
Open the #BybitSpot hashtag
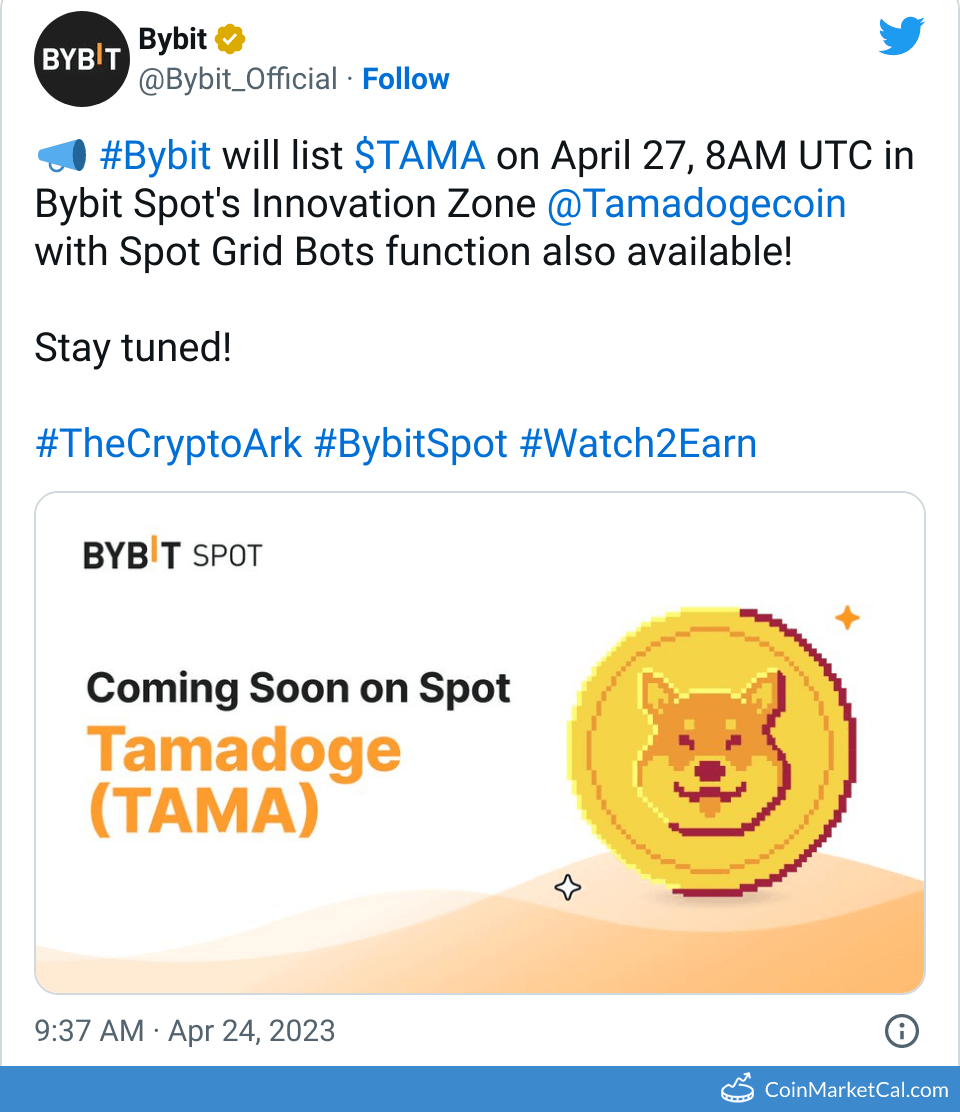tap(411, 444)
